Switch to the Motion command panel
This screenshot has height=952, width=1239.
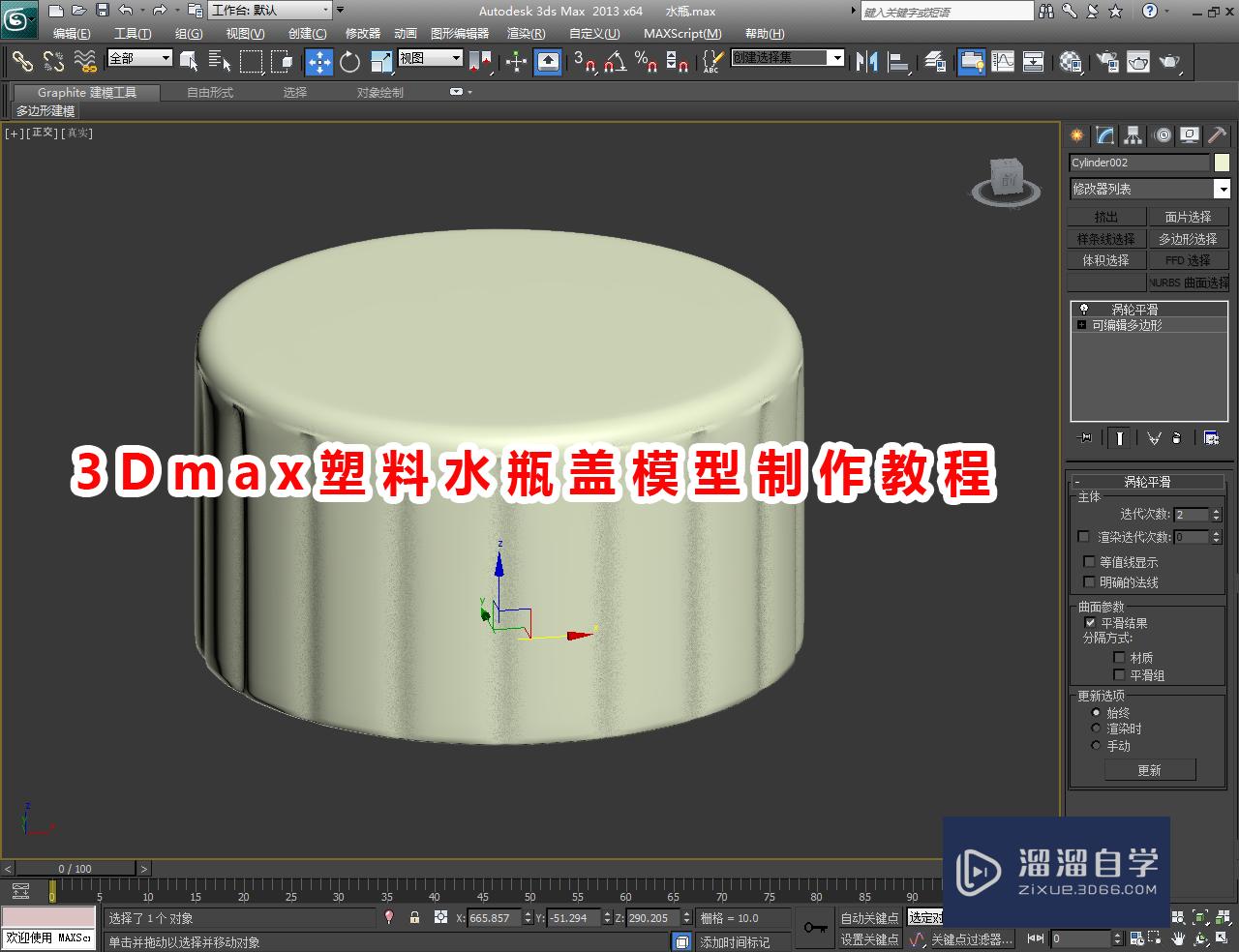(x=1163, y=135)
